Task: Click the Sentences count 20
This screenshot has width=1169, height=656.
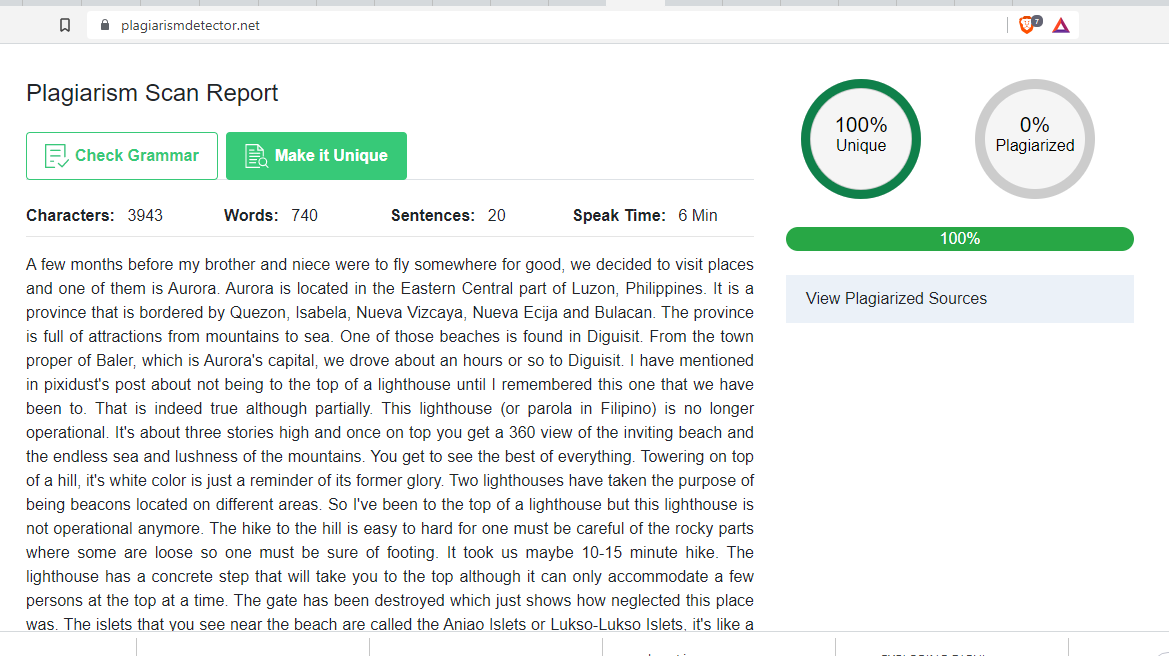Action: [x=497, y=215]
